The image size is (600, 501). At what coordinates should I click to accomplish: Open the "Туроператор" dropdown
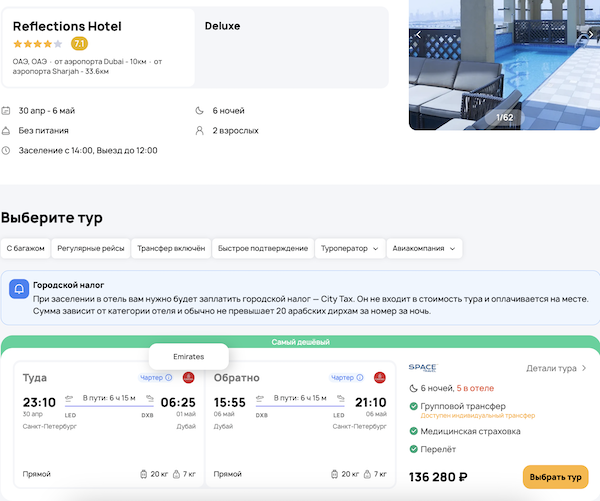350,248
